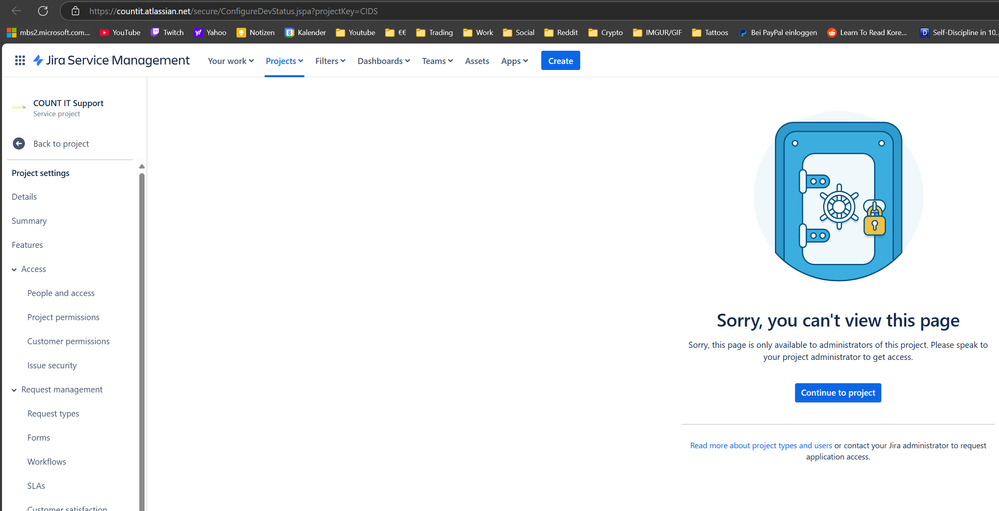The image size is (999, 511).
Task: Open People and access settings
Action: coord(61,293)
